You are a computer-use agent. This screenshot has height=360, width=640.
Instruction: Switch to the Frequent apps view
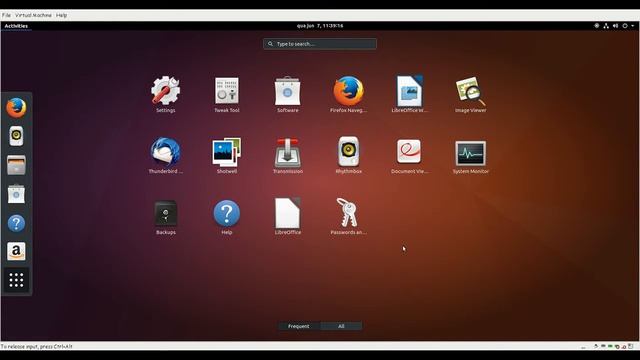(299, 326)
